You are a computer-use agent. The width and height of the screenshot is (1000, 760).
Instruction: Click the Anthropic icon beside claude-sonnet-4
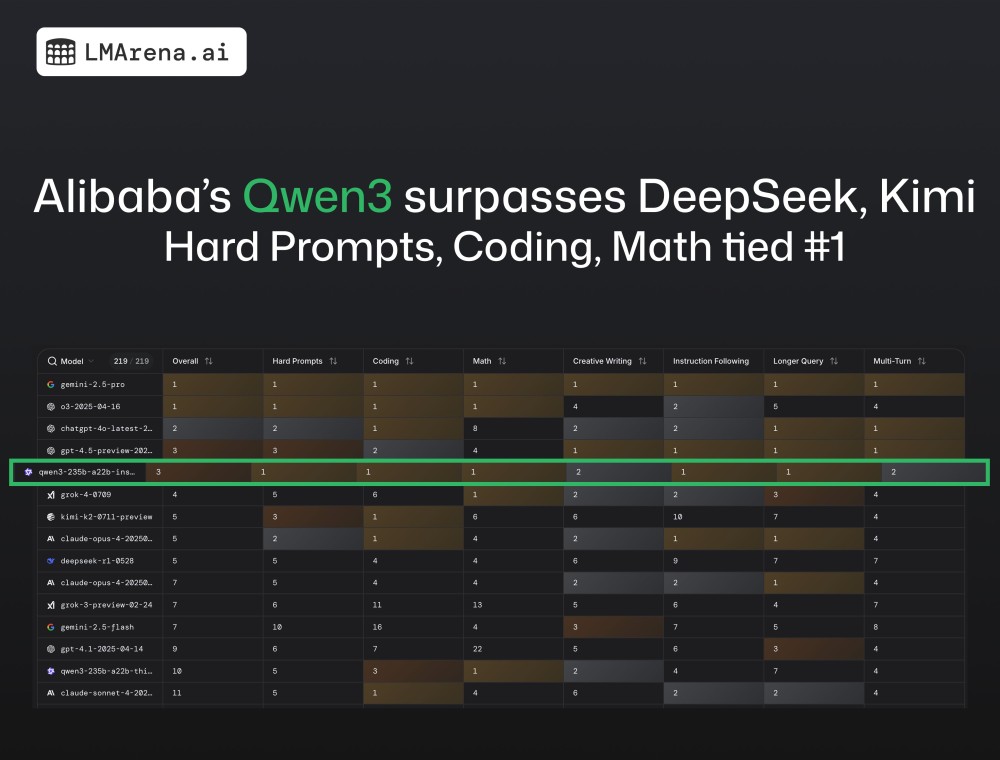coord(50,693)
